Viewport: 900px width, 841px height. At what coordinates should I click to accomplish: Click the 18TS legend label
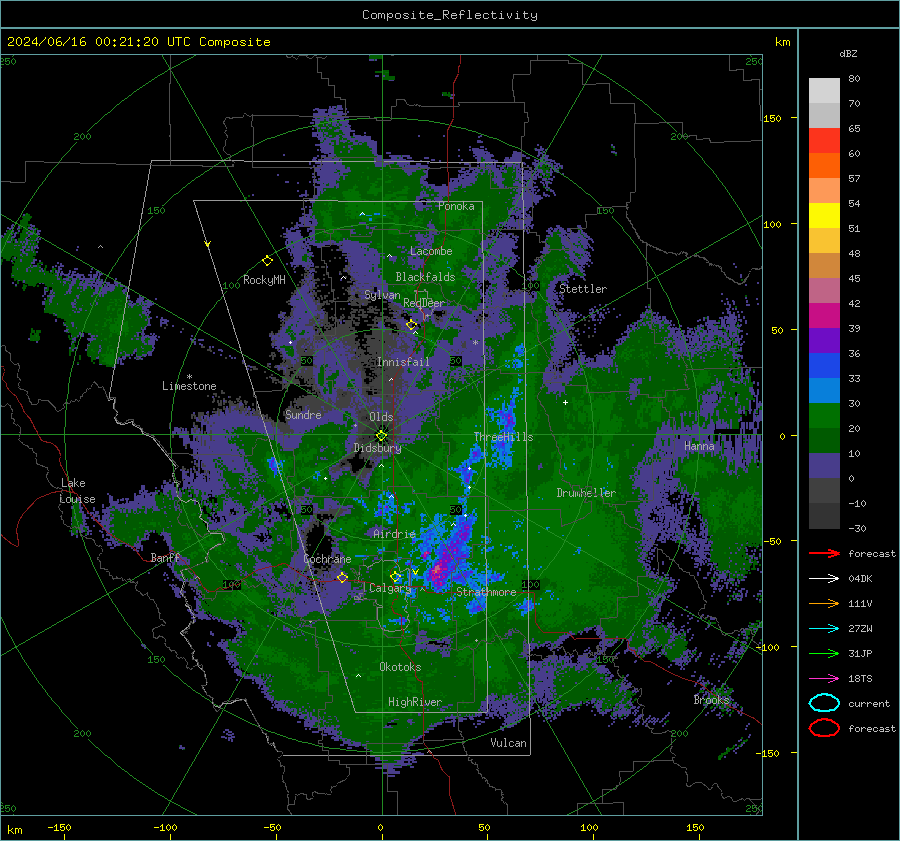860,679
